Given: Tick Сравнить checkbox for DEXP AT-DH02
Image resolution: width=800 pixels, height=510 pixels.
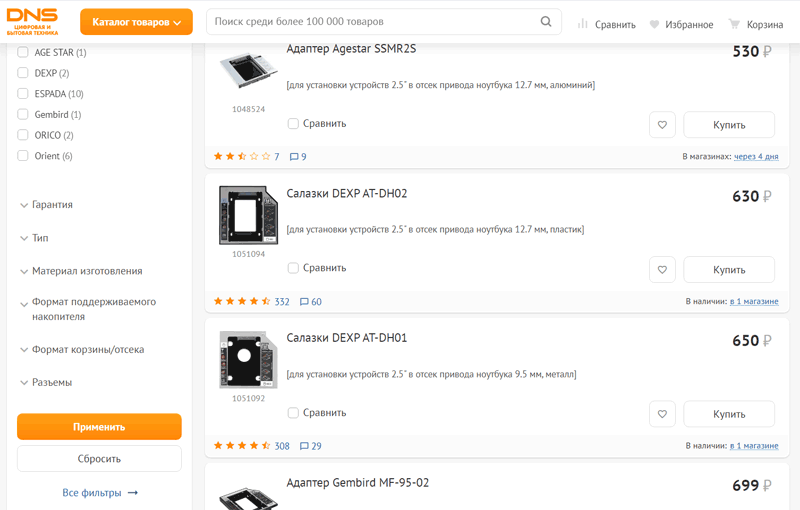Looking at the screenshot, I should coord(293,268).
